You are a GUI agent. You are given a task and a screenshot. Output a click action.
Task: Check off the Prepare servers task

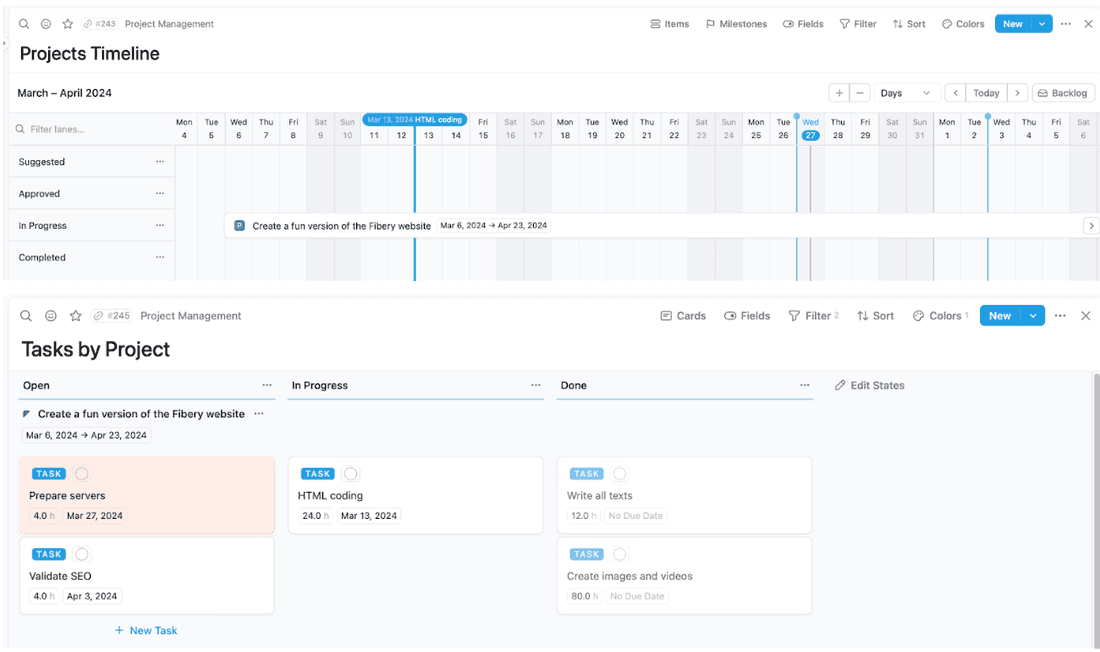click(x=82, y=473)
